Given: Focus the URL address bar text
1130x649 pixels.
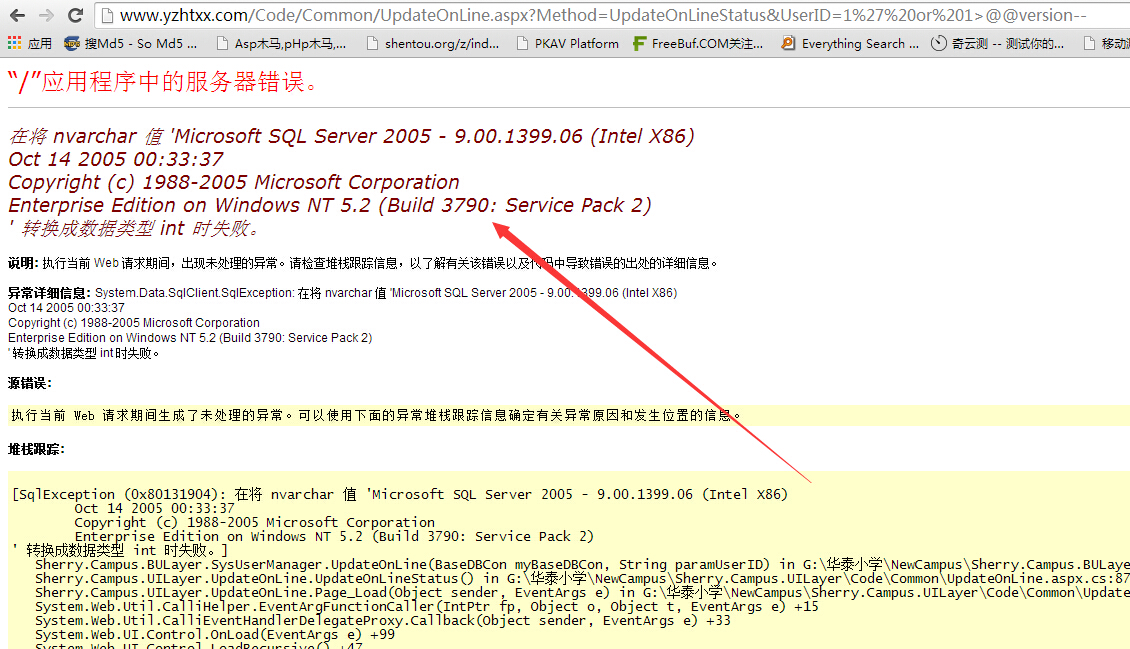Looking at the screenshot, I should point(603,15).
